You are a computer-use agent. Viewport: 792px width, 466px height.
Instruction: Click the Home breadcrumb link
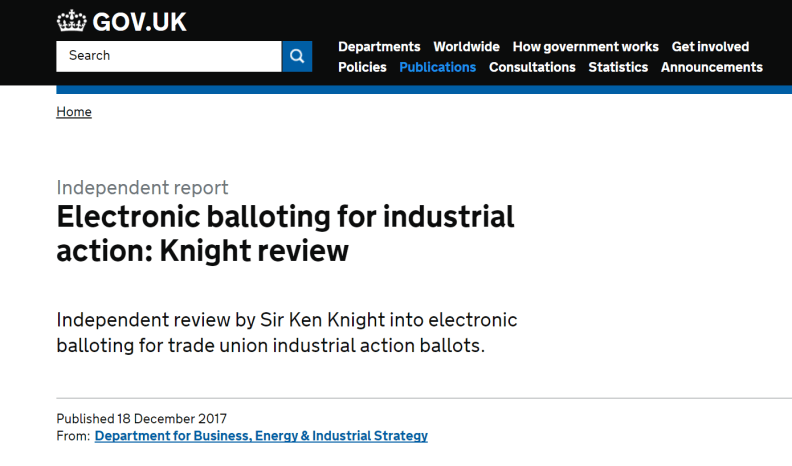(x=74, y=112)
